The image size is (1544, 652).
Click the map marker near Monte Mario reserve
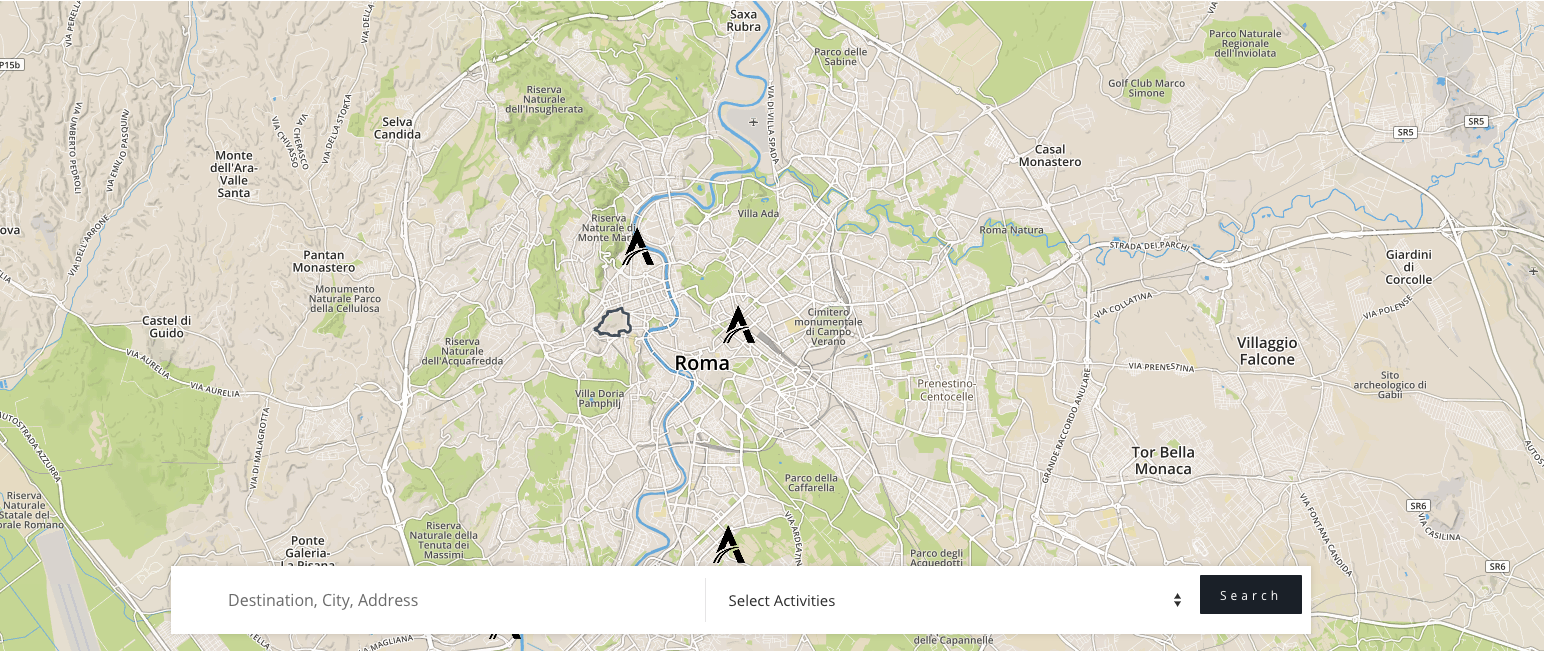pyautogui.click(x=638, y=247)
